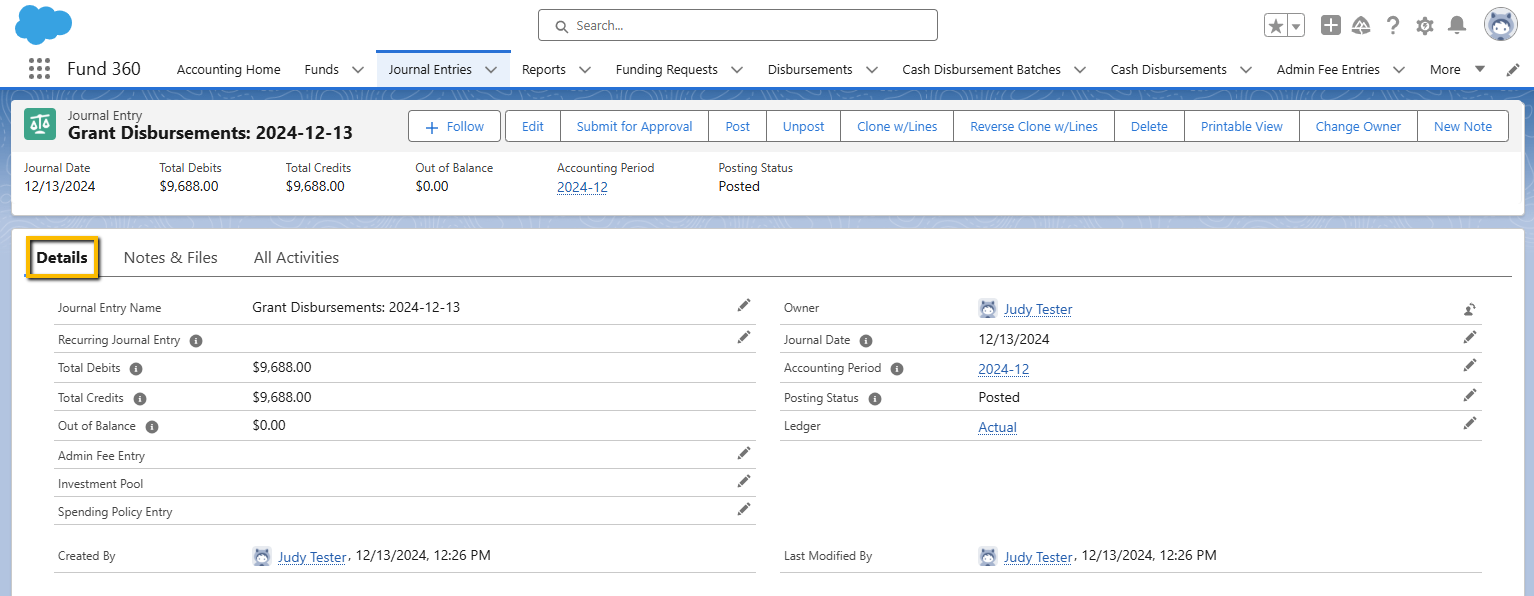Switch to All Activities tab
Viewport: 1534px width, 596px height.
click(x=296, y=257)
